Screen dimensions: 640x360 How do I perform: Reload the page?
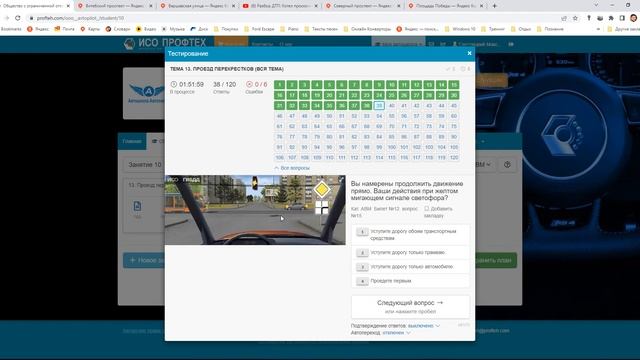[18, 18]
